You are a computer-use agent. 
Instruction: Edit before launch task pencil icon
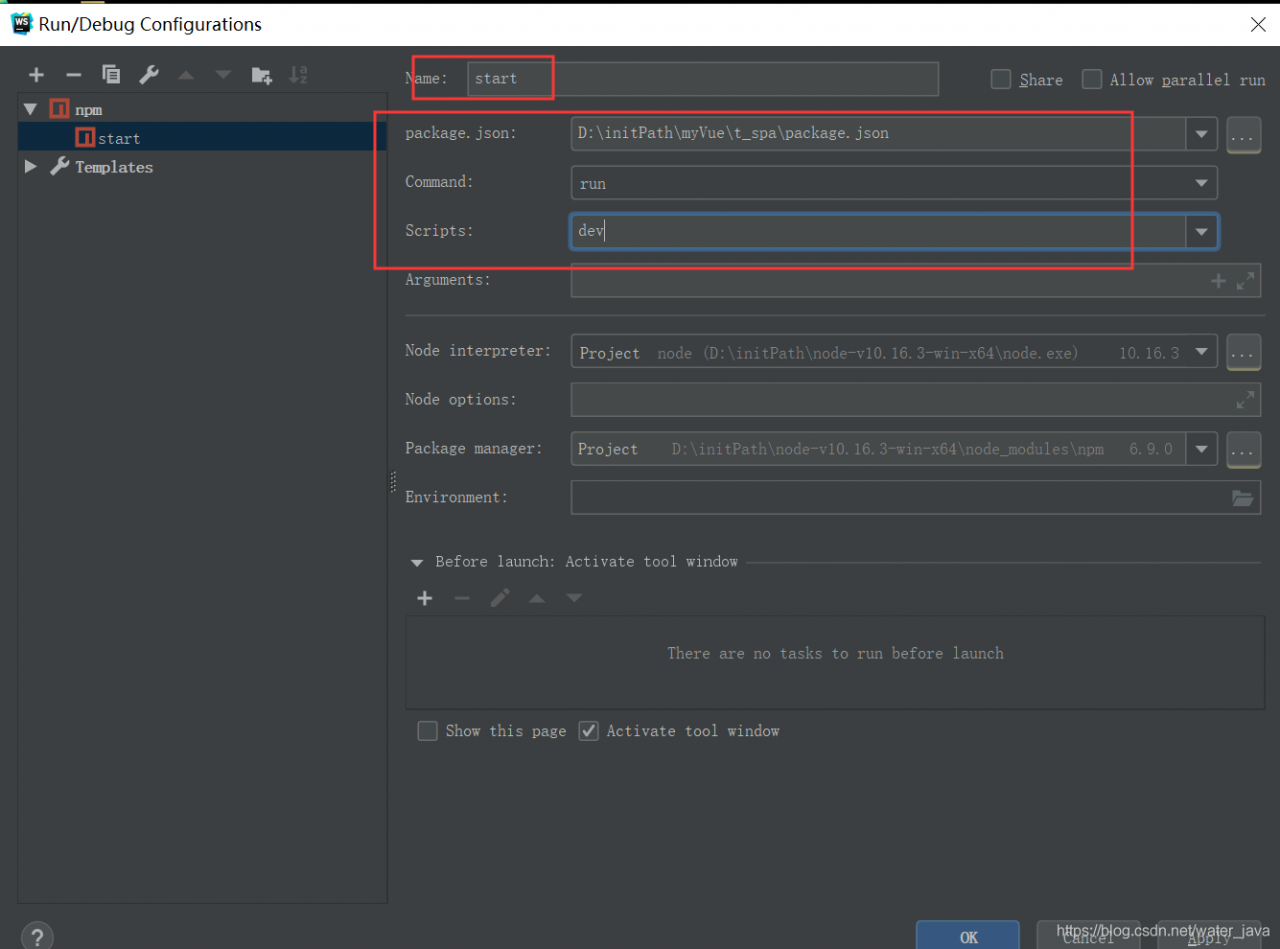click(500, 598)
